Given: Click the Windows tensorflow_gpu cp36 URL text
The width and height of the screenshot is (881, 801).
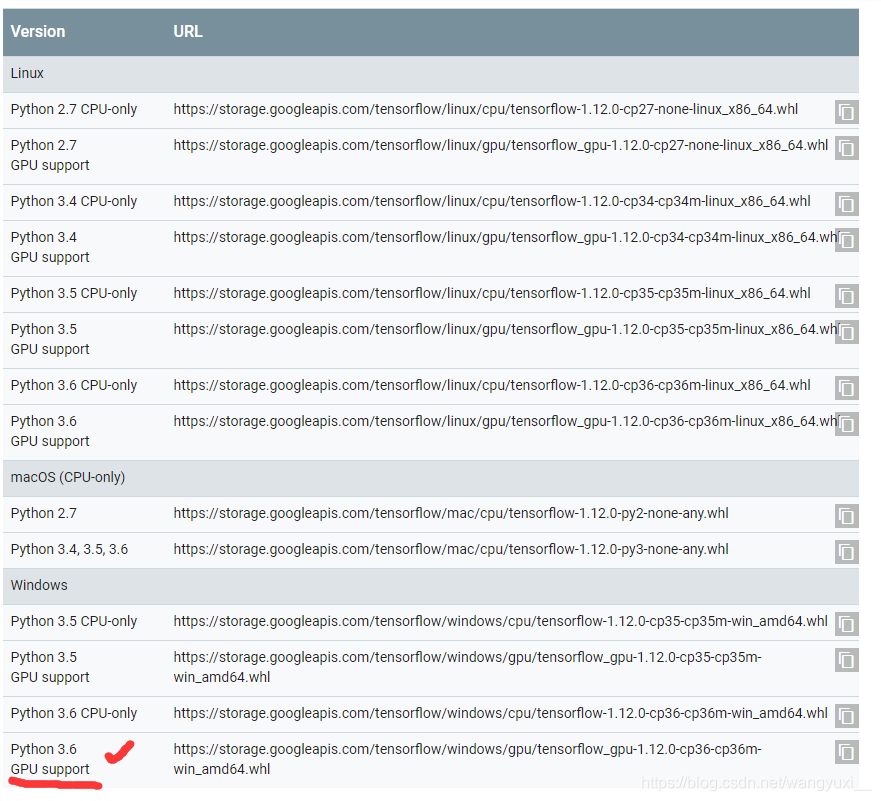Looking at the screenshot, I should (x=467, y=759).
